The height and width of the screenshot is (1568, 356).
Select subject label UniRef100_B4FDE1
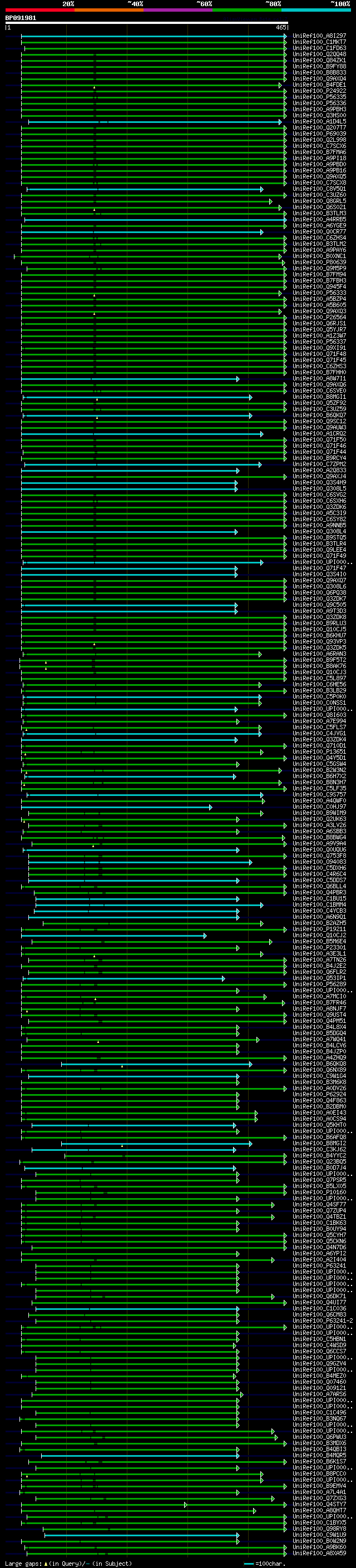coord(319,85)
